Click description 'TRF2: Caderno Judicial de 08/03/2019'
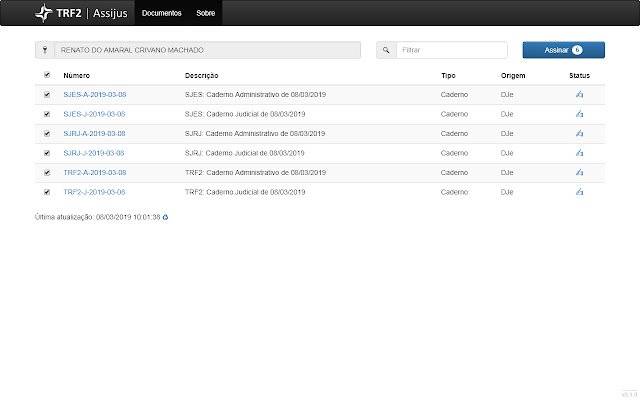640x400 pixels. 245,192
